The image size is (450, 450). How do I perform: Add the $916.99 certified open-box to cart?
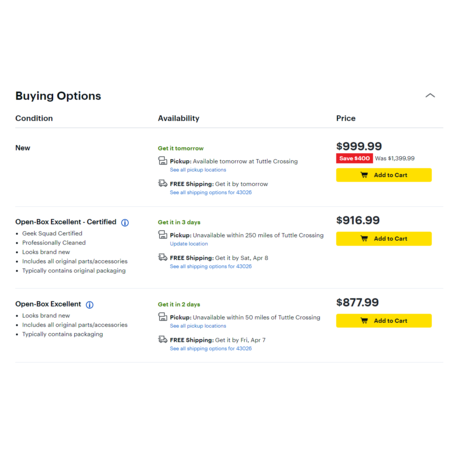[x=384, y=239]
